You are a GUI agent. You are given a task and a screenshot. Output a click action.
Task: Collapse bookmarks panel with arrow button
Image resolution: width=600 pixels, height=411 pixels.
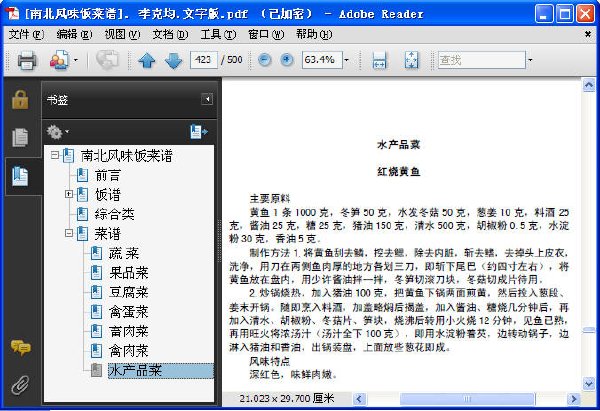207,99
